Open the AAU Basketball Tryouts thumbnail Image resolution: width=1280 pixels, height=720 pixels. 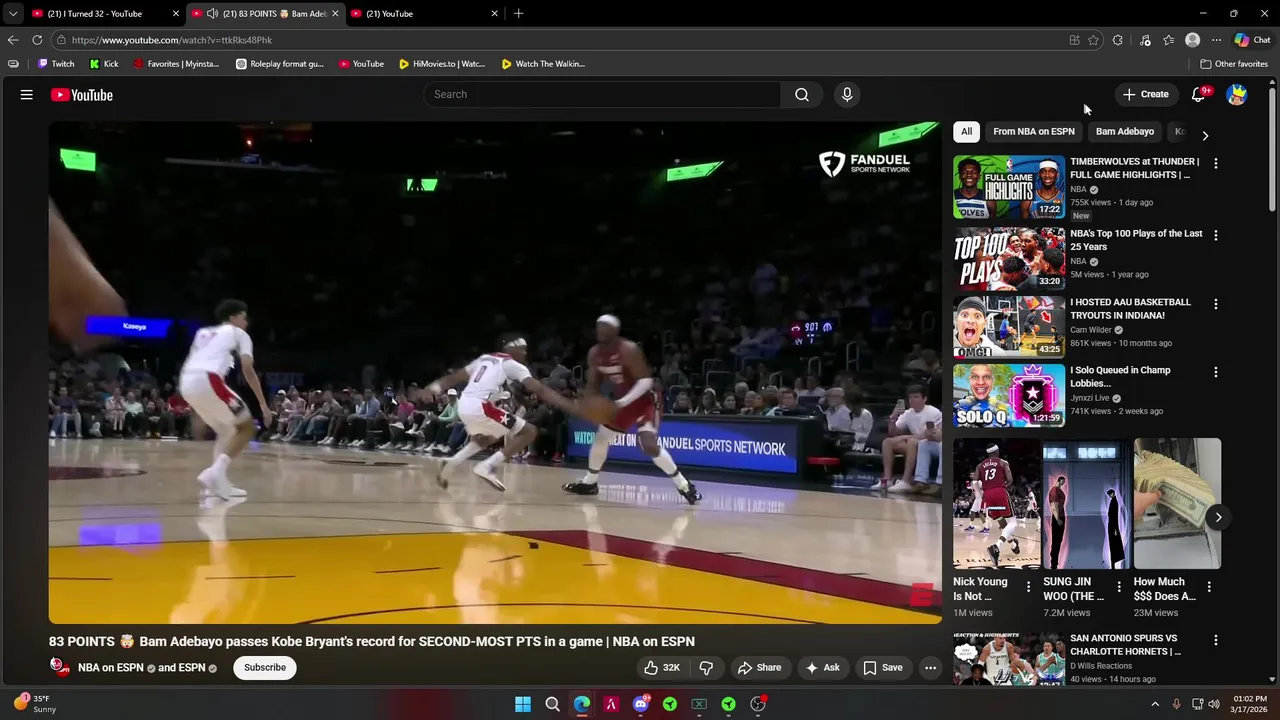1009,327
